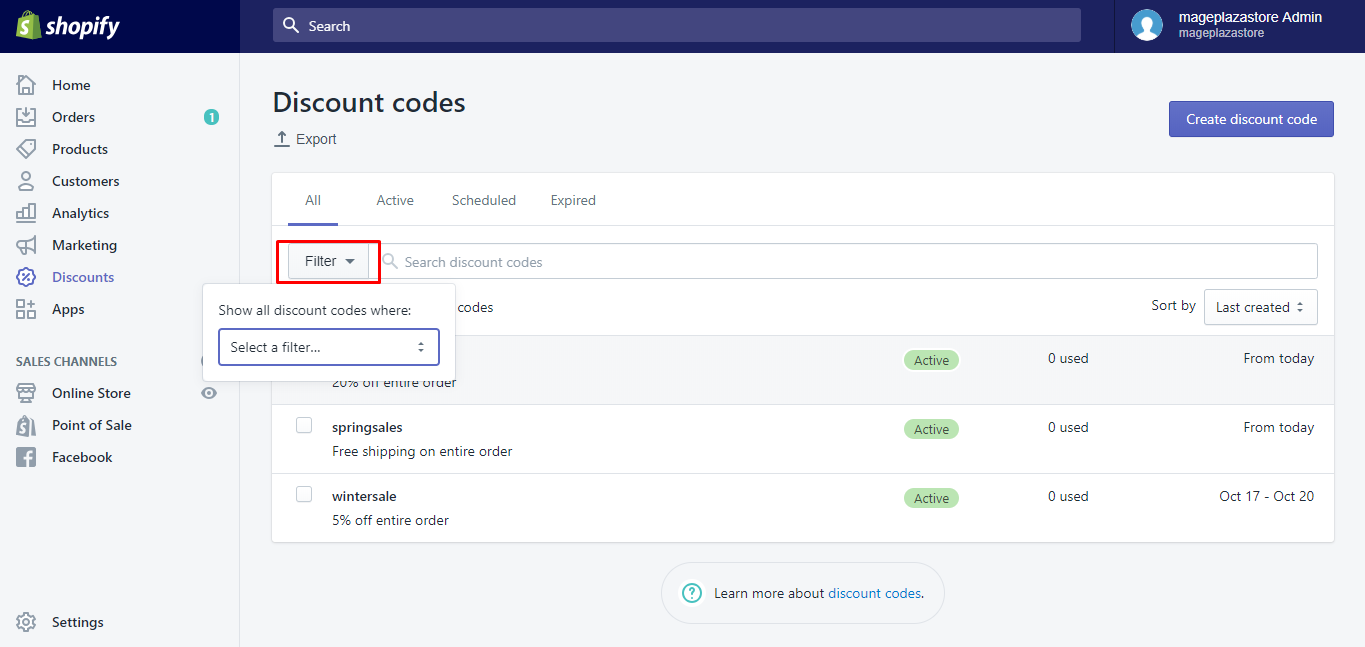The width and height of the screenshot is (1365, 647).
Task: Switch to the Scheduled tab
Action: click(x=484, y=200)
